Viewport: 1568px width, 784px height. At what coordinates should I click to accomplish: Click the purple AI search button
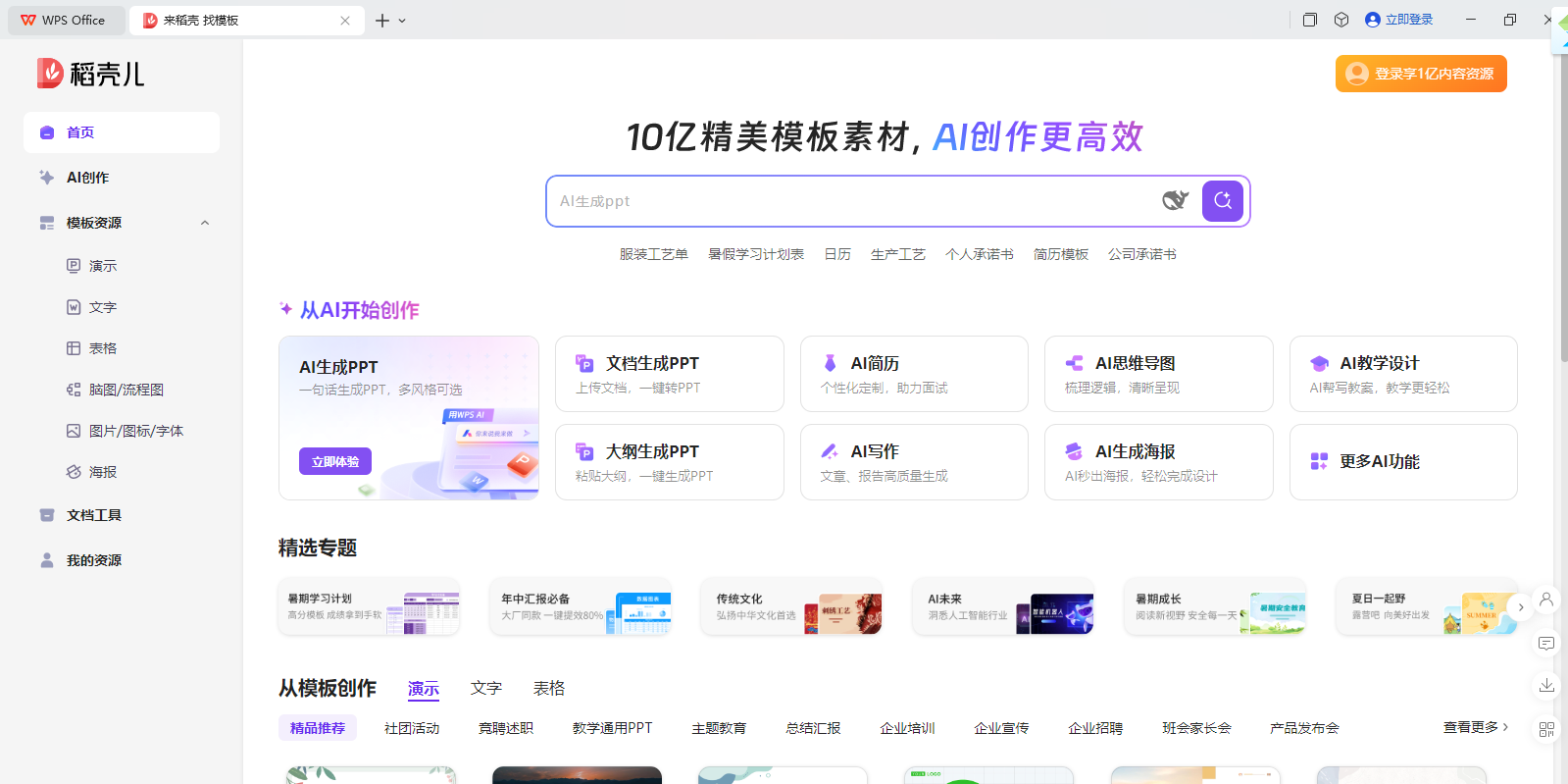pos(1222,201)
